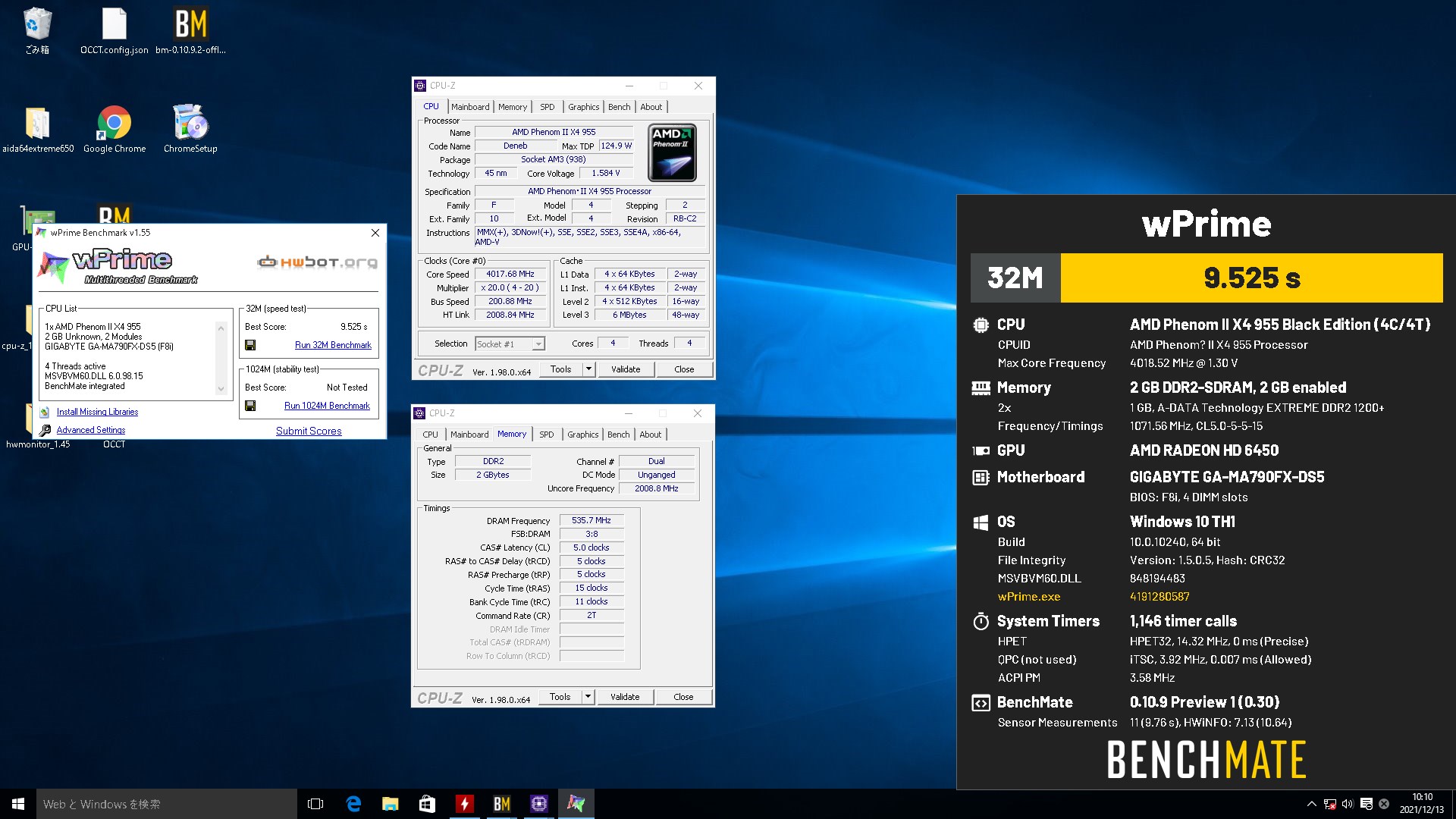Click the AMD Phenom II logo in CPU-Z
This screenshot has height=819, width=1456.
click(673, 152)
